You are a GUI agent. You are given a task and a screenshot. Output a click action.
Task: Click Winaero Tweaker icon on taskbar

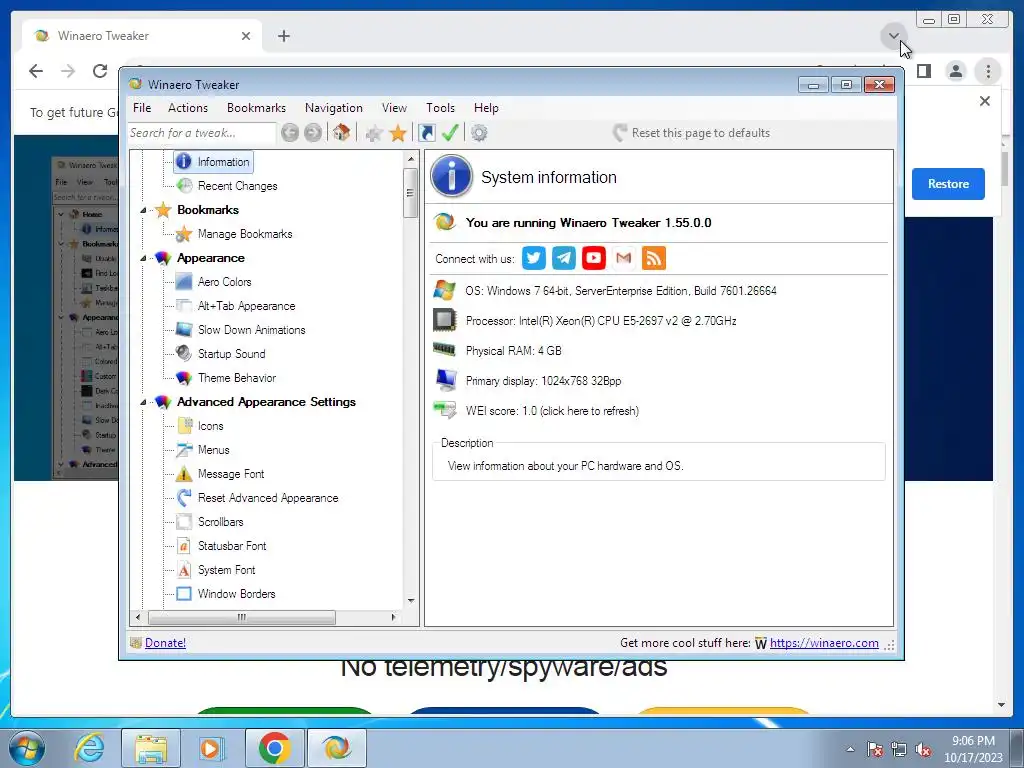click(336, 748)
